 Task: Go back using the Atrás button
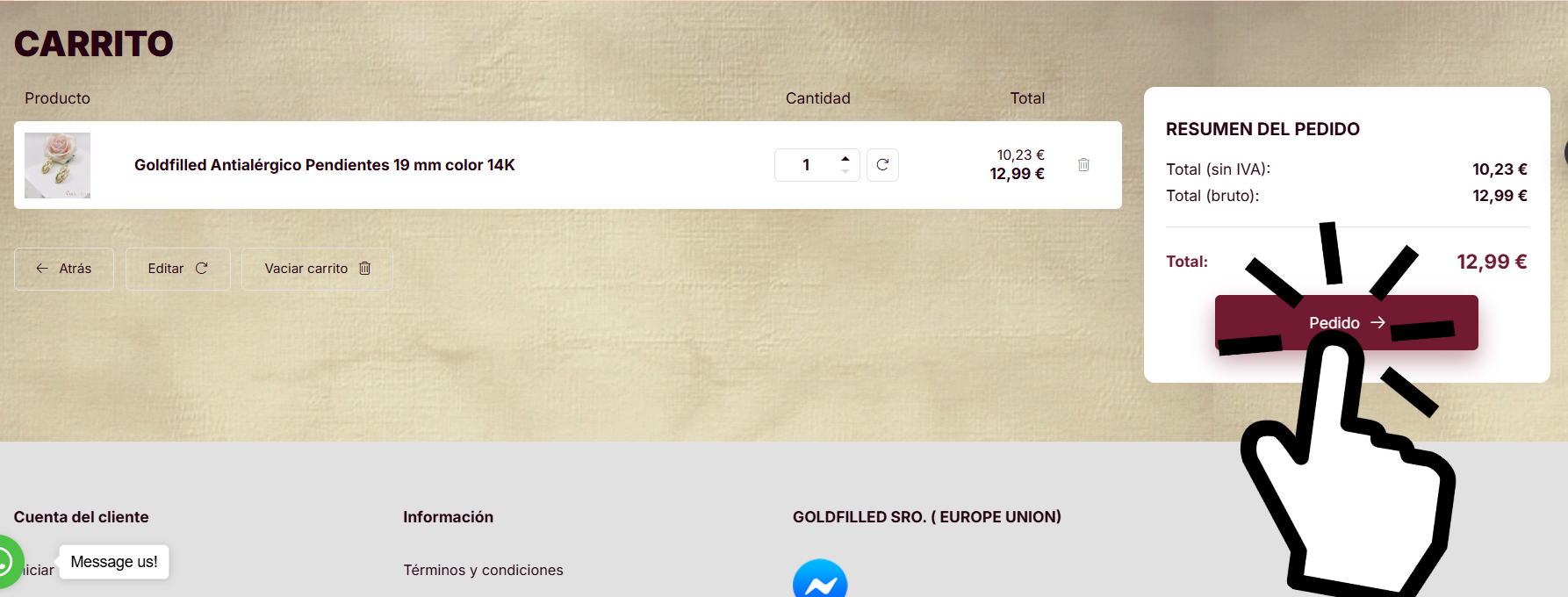point(64,269)
